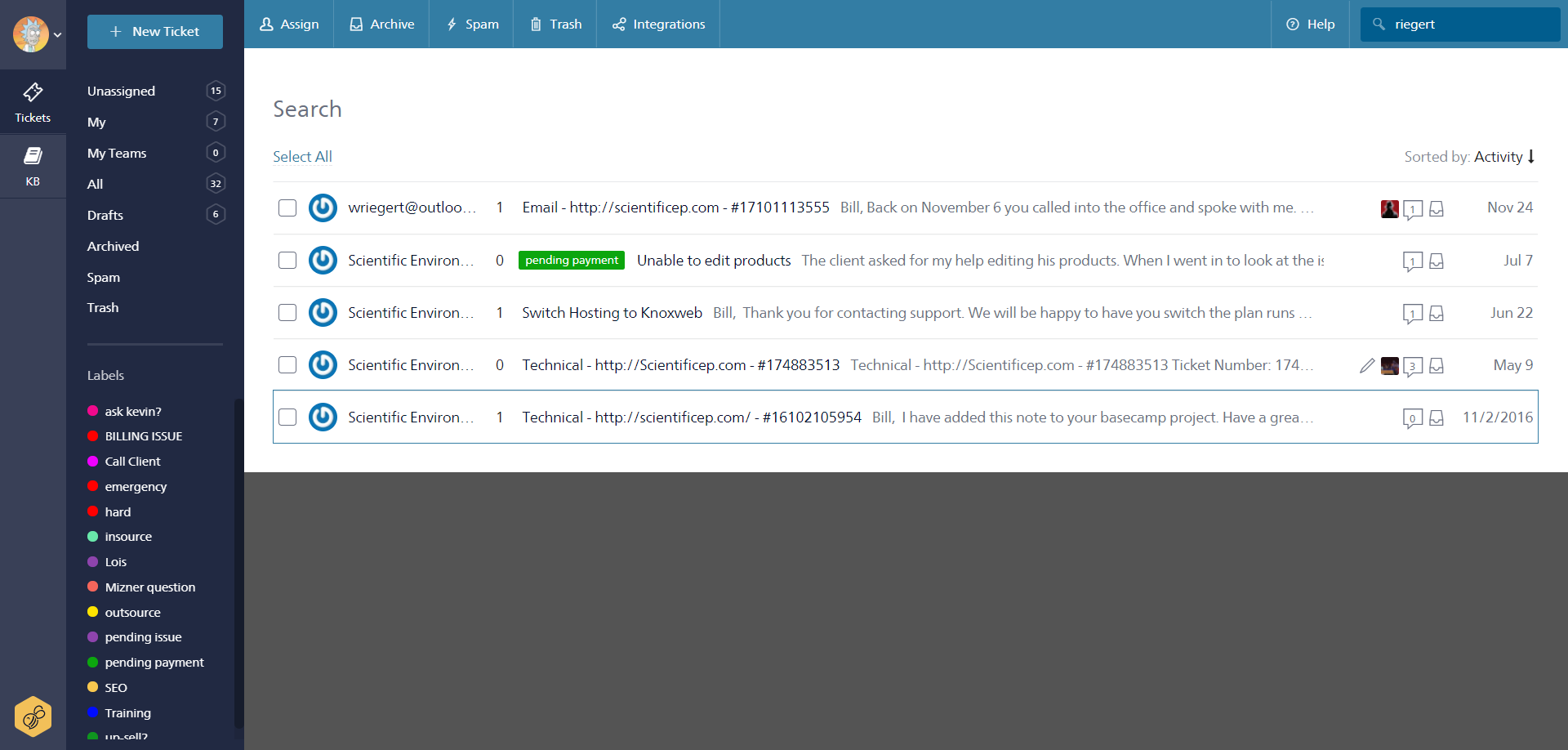Check the Unable to edit products ticket
This screenshot has width=1568, height=750.
pos(287,261)
